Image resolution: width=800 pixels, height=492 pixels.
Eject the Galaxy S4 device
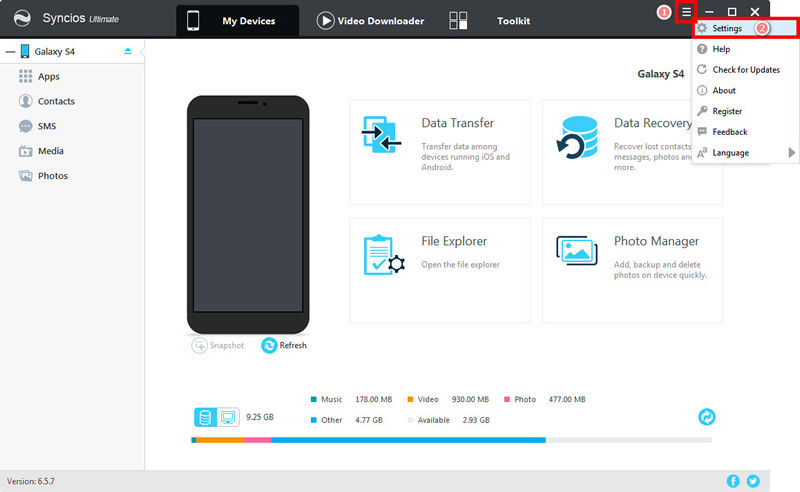tap(127, 51)
